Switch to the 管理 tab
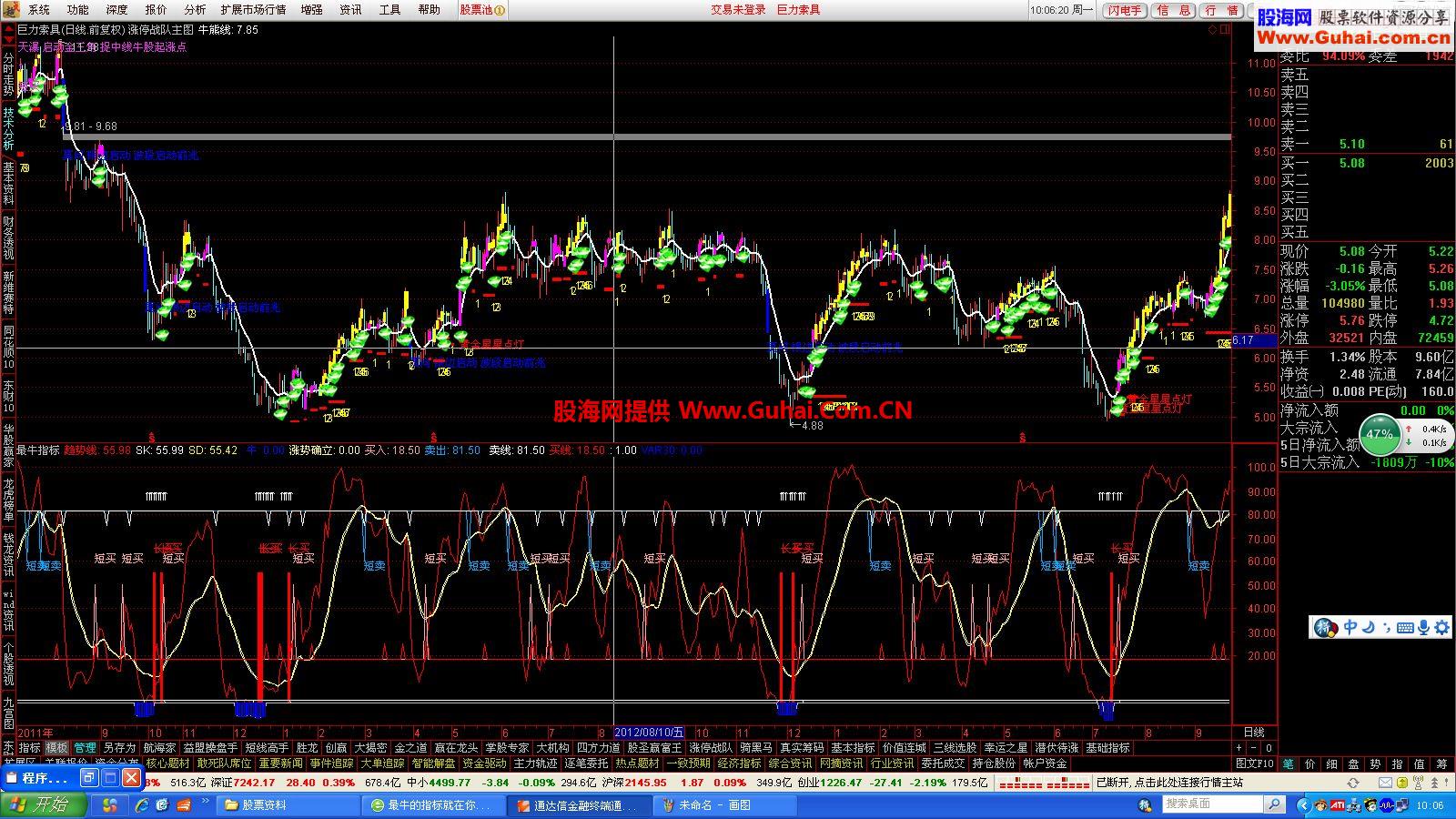The height and width of the screenshot is (819, 1456). [85, 748]
